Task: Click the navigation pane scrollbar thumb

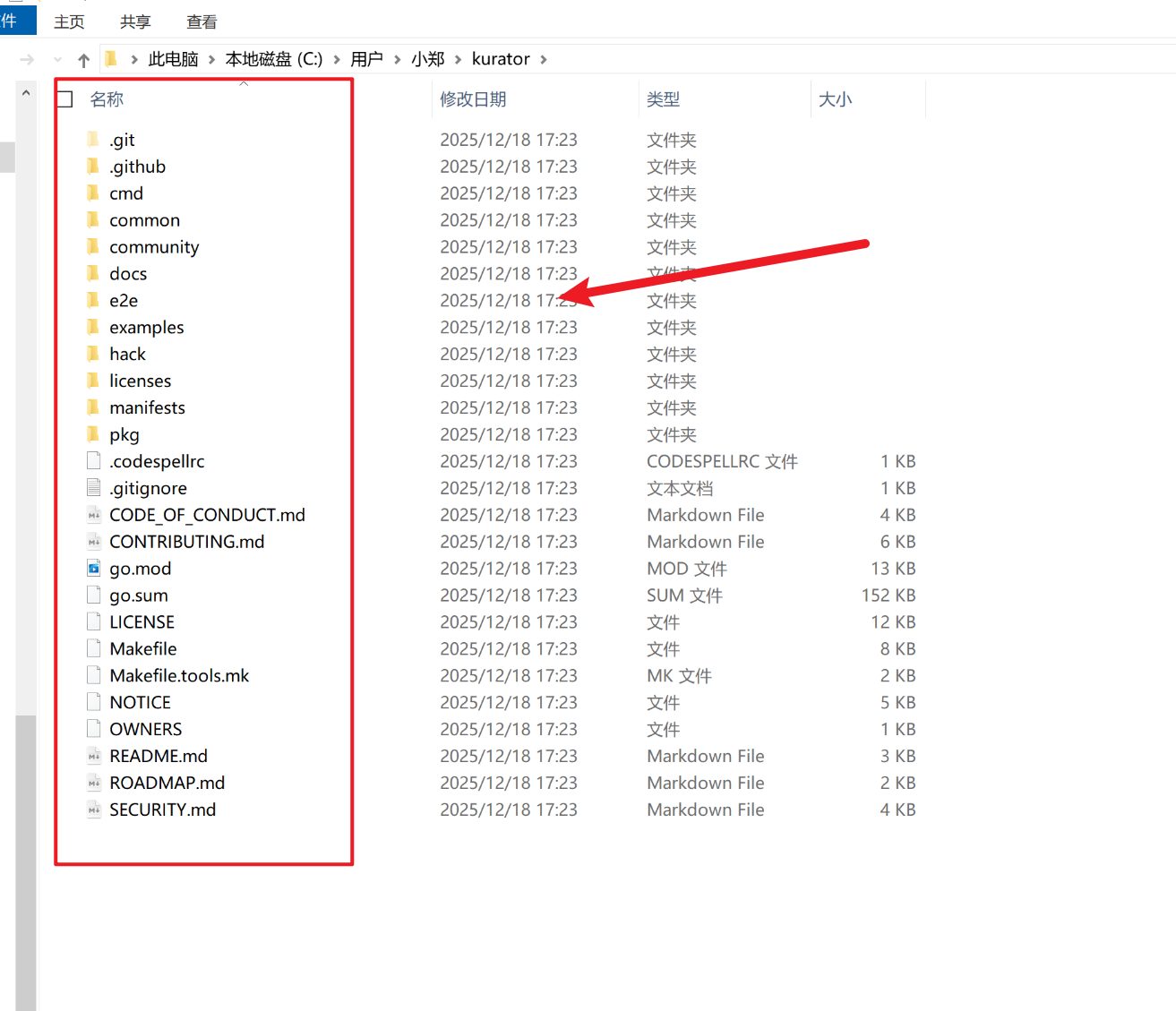Action: click(x=26, y=862)
